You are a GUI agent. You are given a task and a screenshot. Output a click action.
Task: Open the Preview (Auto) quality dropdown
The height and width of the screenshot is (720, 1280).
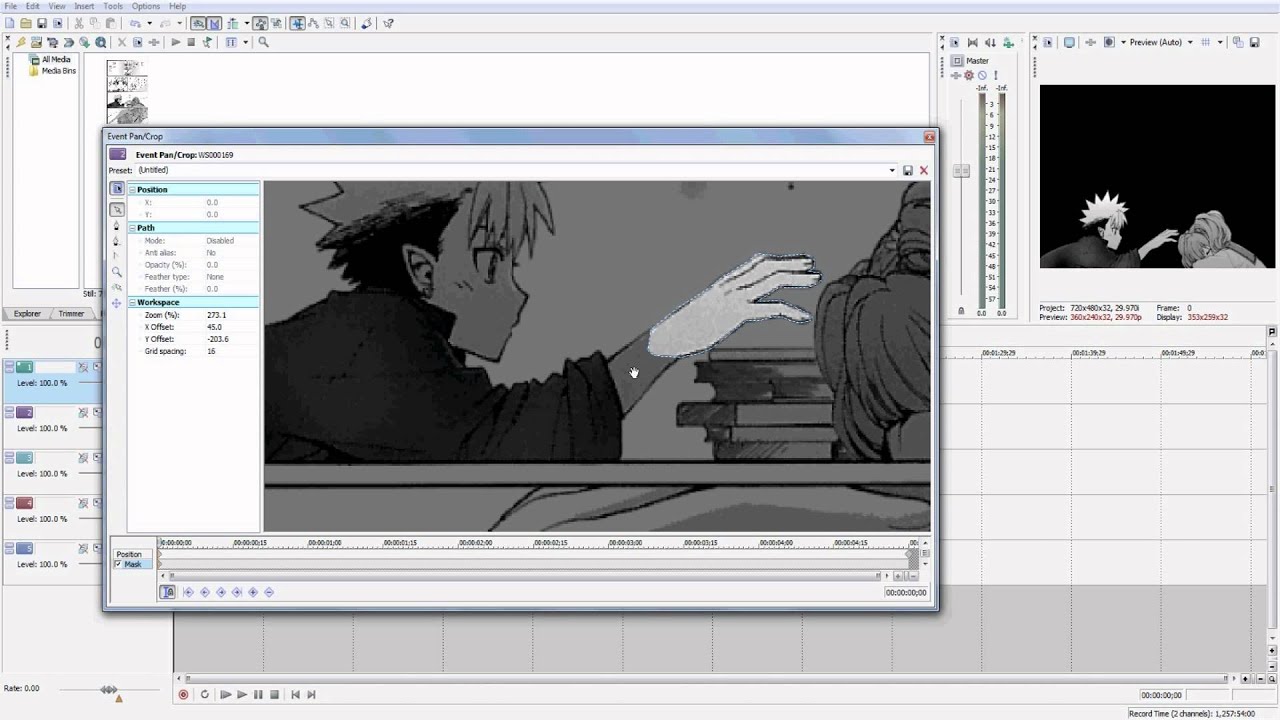pyautogui.click(x=1189, y=42)
